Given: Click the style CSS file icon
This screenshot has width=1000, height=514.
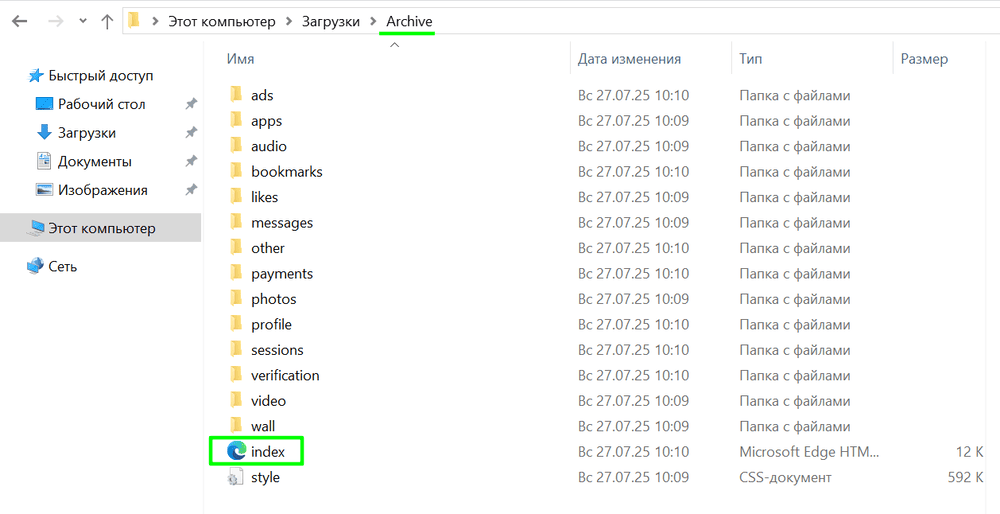Looking at the screenshot, I should [x=236, y=477].
